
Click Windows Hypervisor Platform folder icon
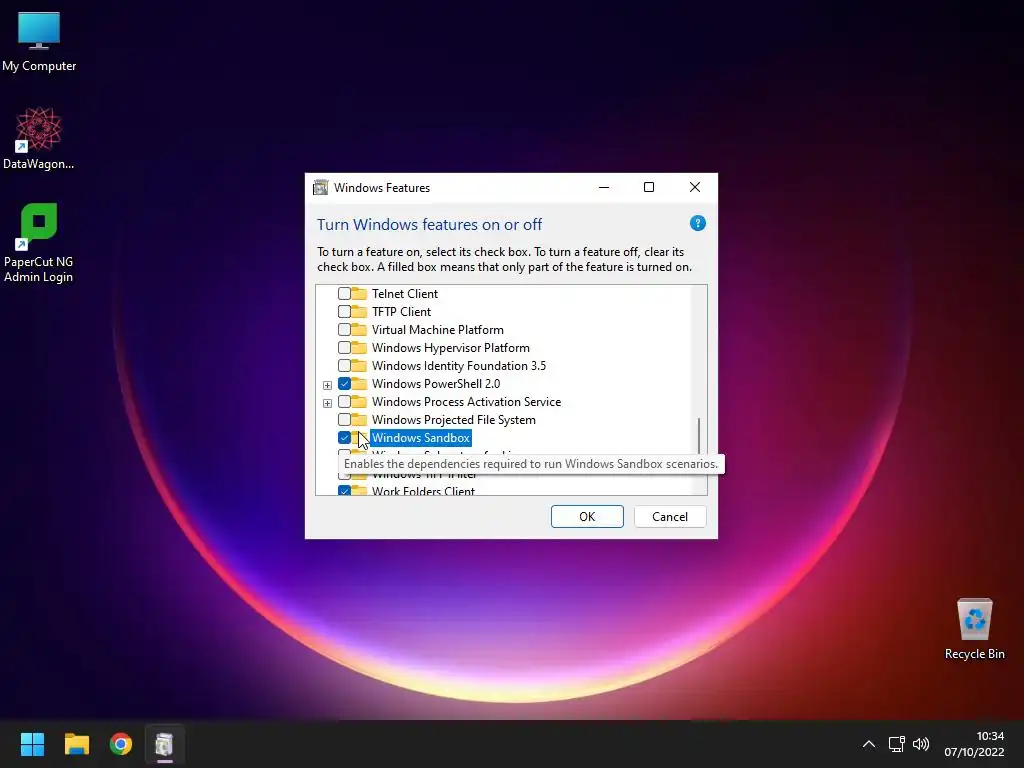click(x=359, y=347)
